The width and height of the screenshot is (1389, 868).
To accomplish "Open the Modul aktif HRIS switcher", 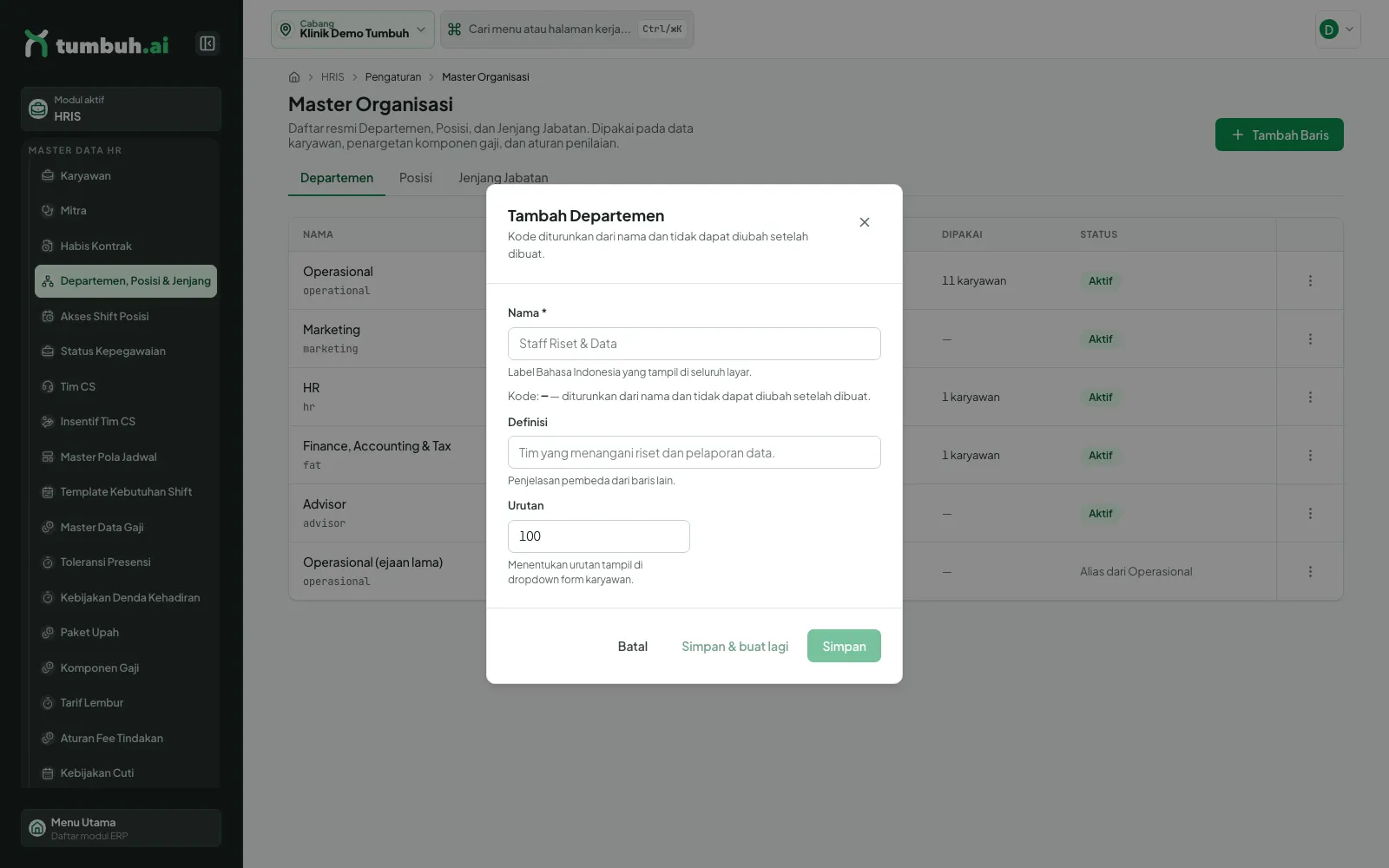I will [121, 108].
